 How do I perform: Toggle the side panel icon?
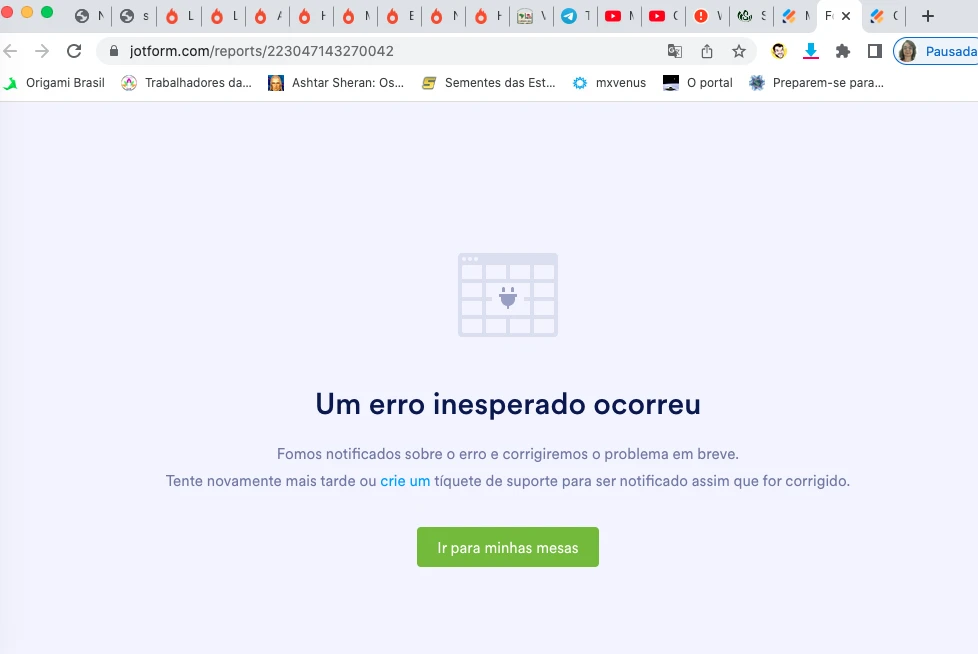(x=873, y=50)
